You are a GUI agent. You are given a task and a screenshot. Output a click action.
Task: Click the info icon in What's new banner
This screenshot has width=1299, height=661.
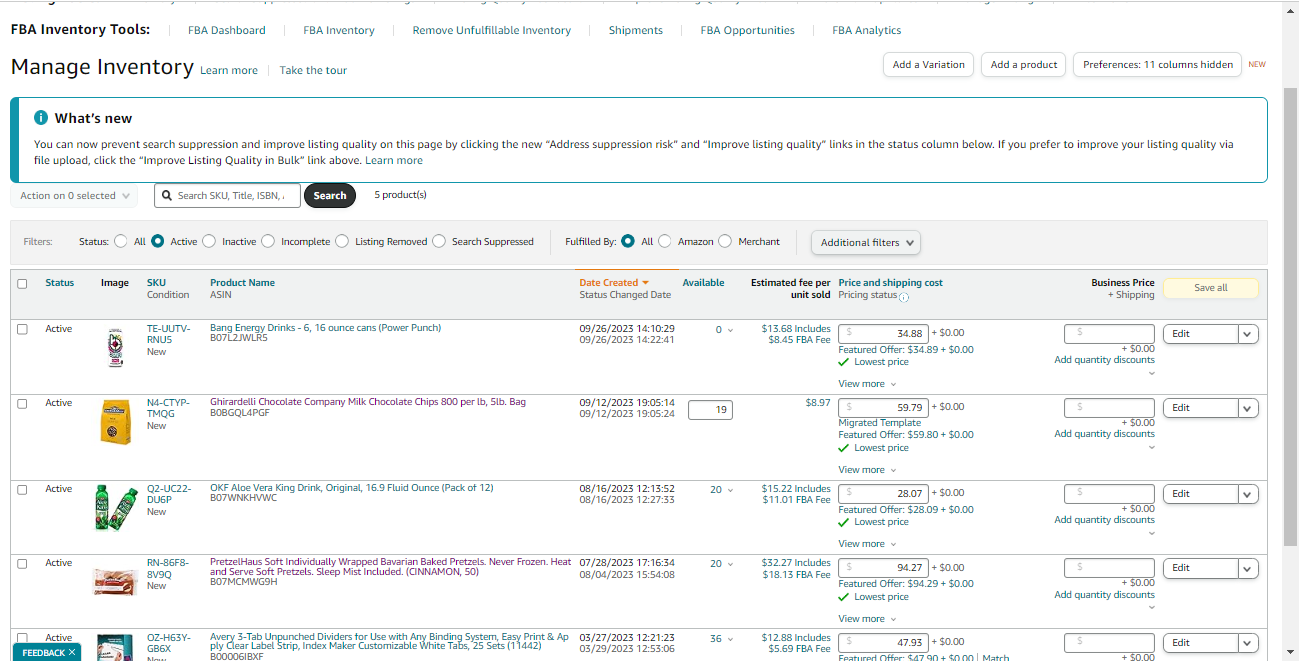41,118
